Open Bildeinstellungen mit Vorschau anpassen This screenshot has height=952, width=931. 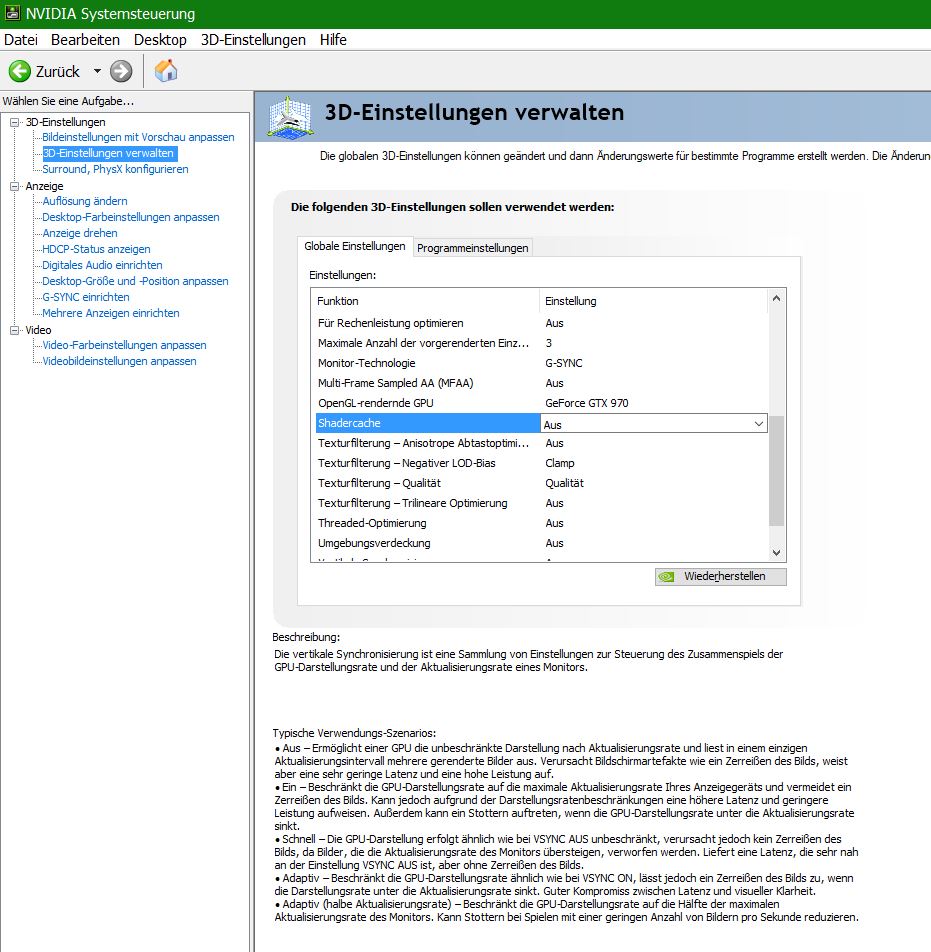tap(138, 137)
